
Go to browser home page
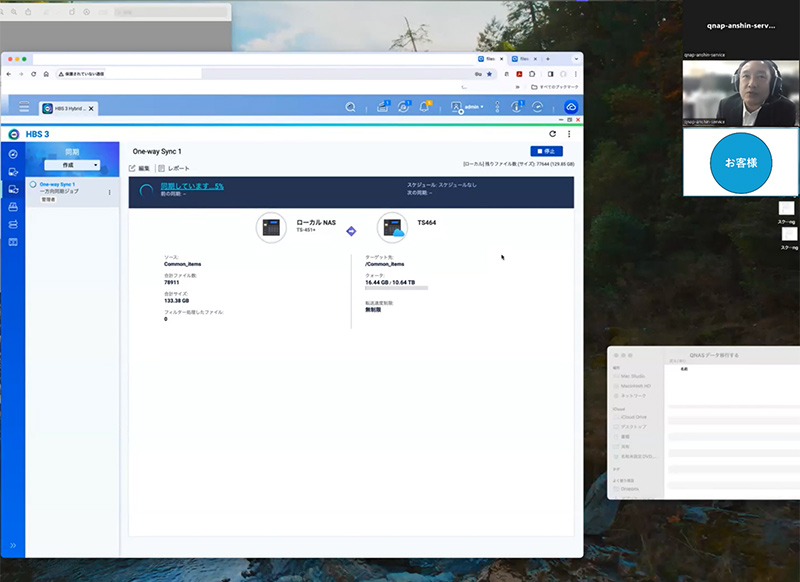(x=46, y=74)
